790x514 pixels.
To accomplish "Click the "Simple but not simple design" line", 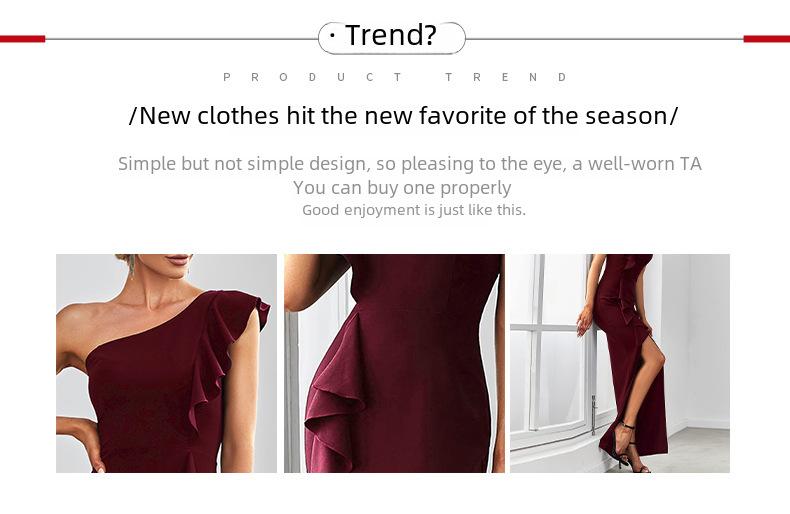I will (410, 164).
